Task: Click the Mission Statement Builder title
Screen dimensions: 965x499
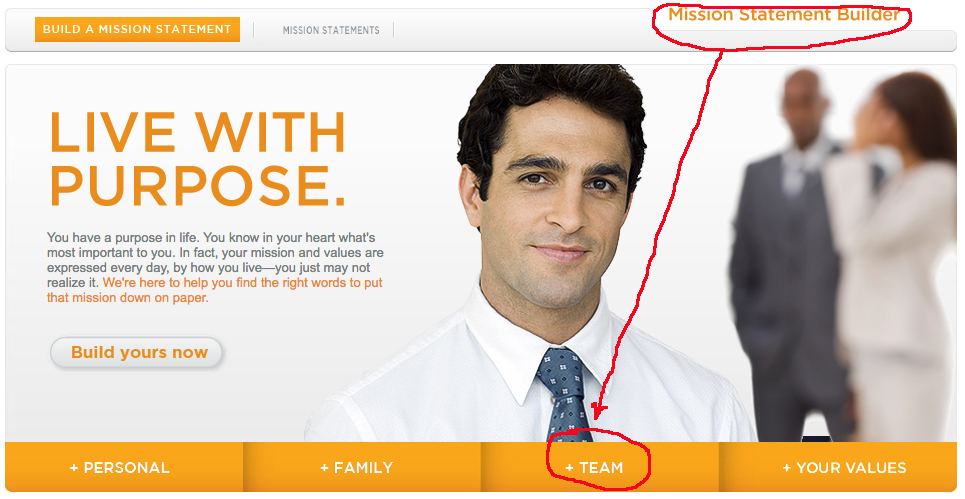Action: pyautogui.click(x=783, y=14)
